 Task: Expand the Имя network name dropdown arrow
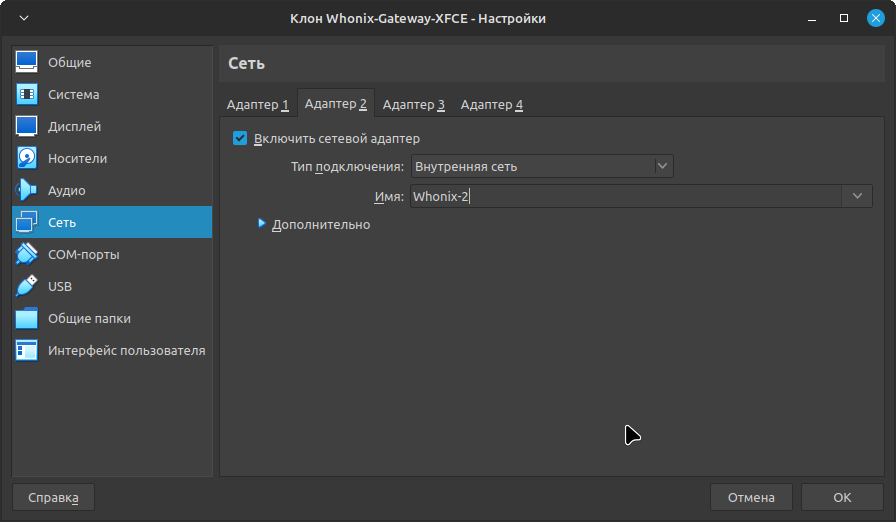857,196
